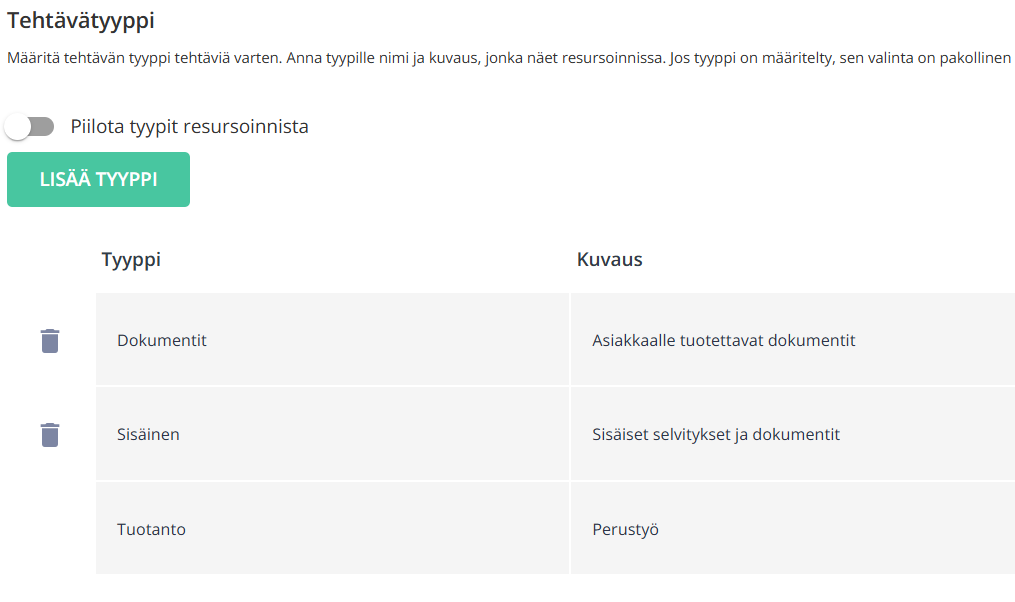Remove the Asiakkaalle tuotettavat dokumentit row
This screenshot has height=602, width=1015.
click(50, 340)
